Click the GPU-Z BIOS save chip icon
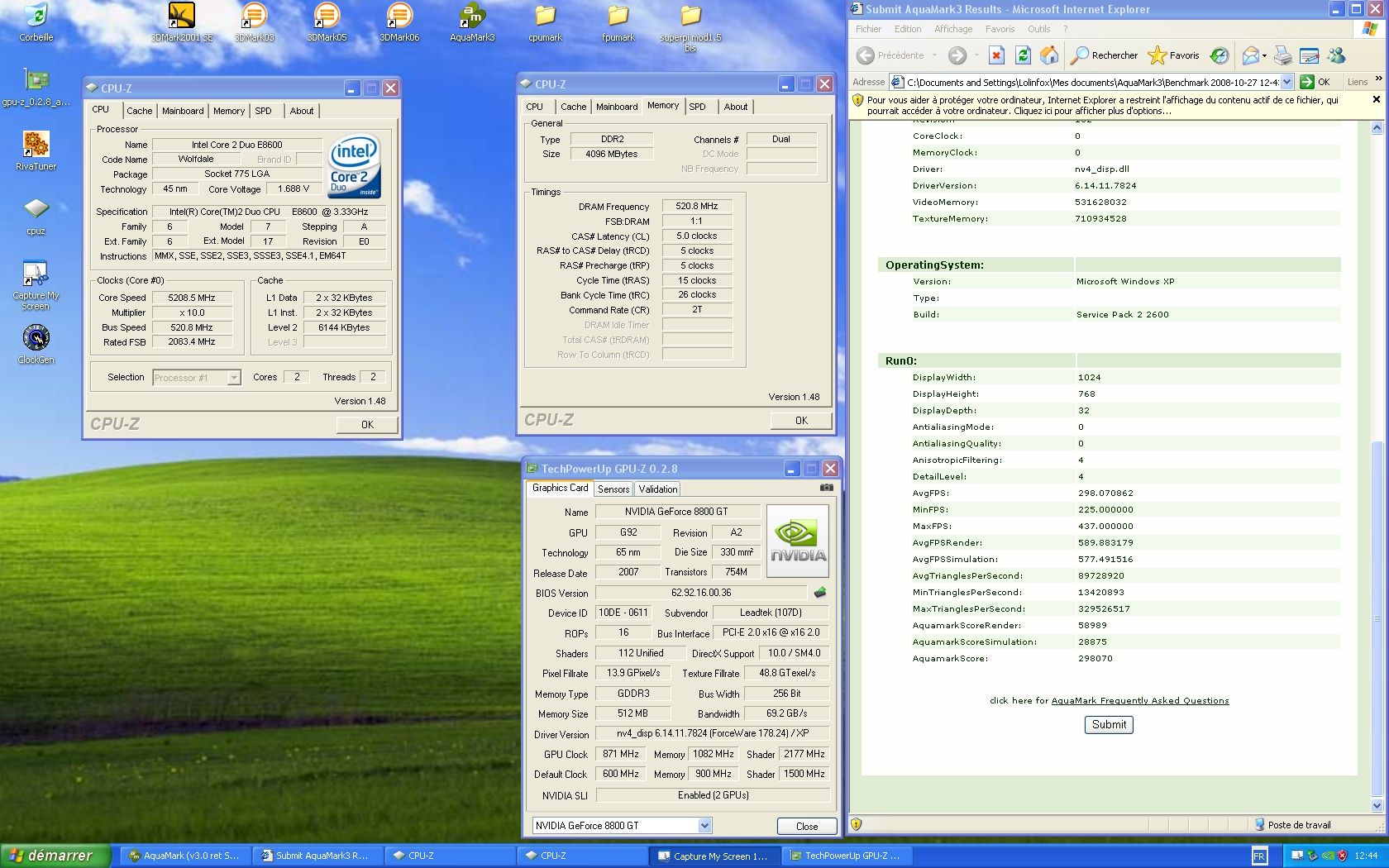The height and width of the screenshot is (868, 1389). [x=820, y=593]
